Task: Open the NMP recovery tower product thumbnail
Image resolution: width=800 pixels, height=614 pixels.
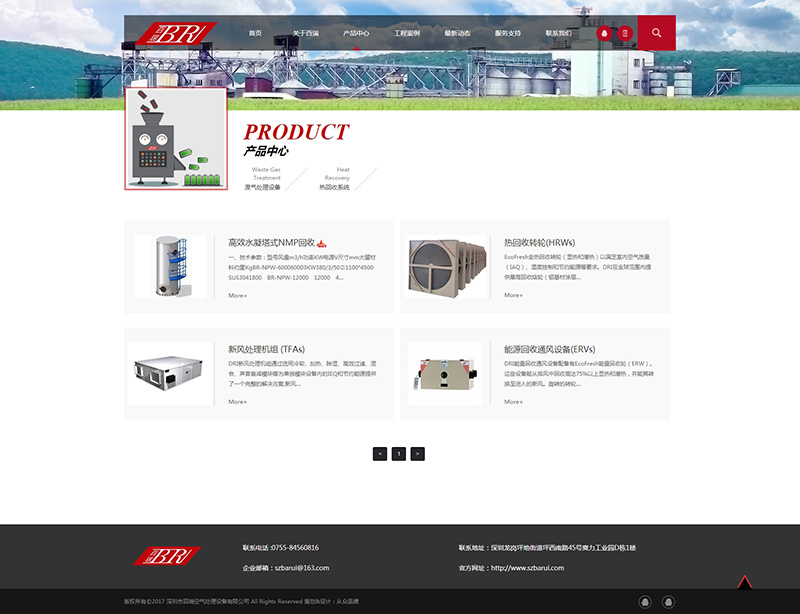Action: (170, 266)
